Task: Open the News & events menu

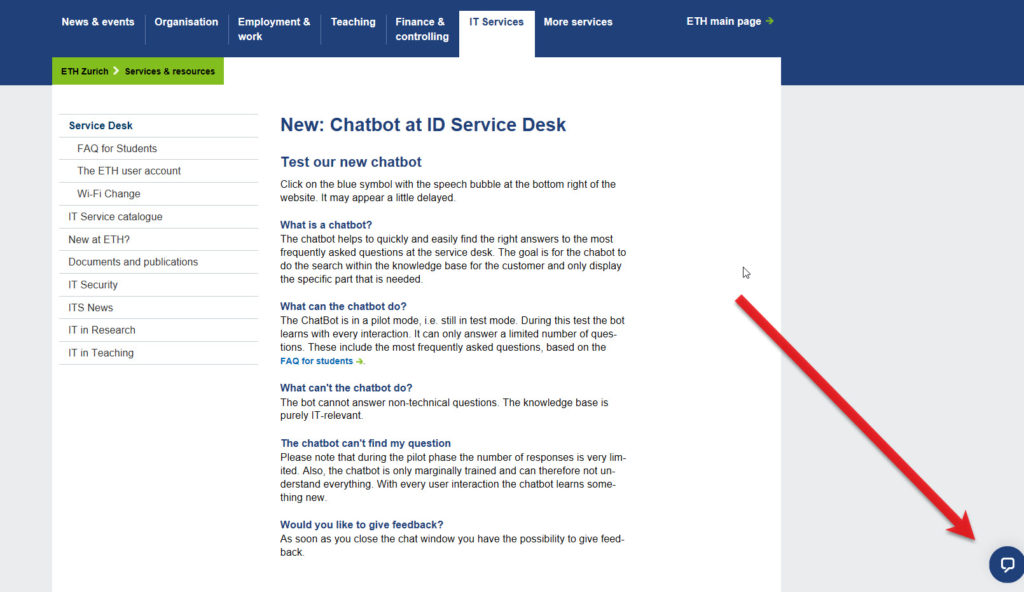Action: [x=98, y=22]
